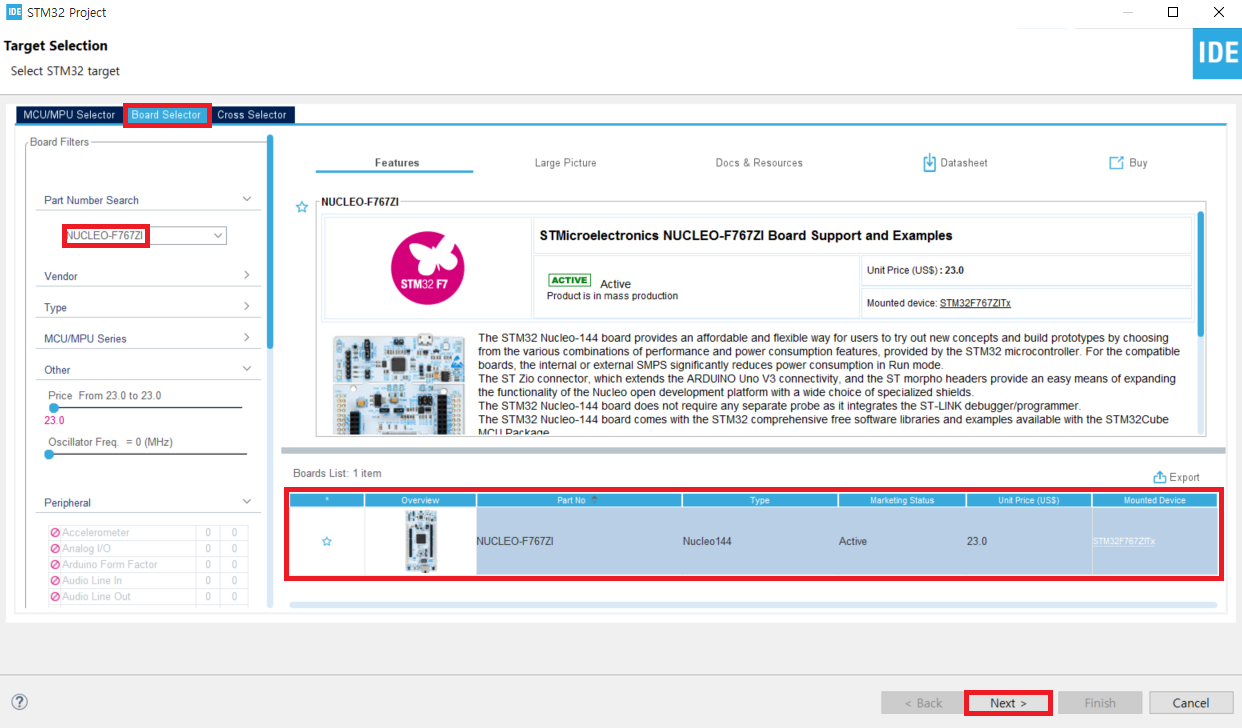The height and width of the screenshot is (728, 1242).
Task: Sort by the Unit Price (US$) column header
Action: [1029, 500]
